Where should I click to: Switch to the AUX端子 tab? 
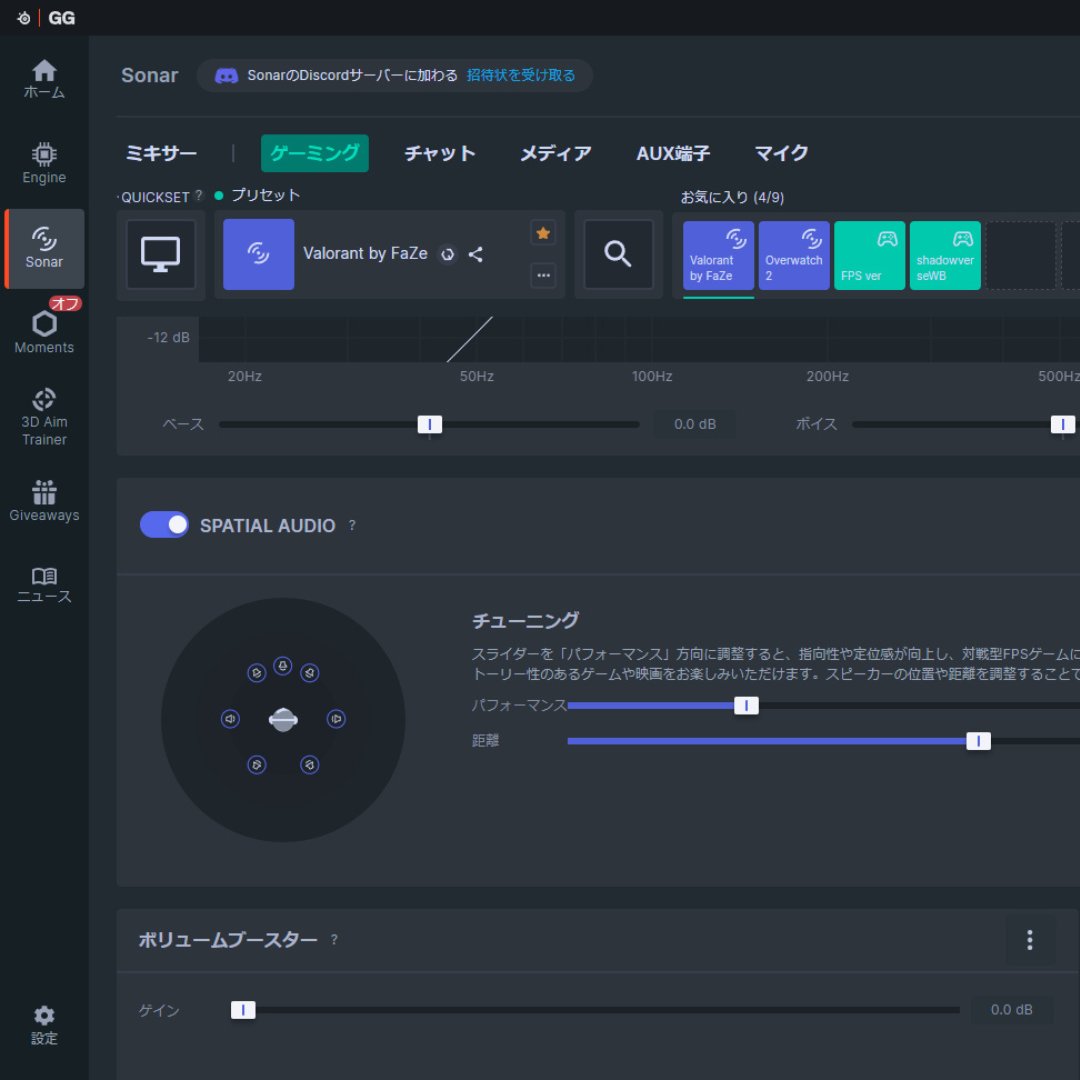(x=673, y=153)
